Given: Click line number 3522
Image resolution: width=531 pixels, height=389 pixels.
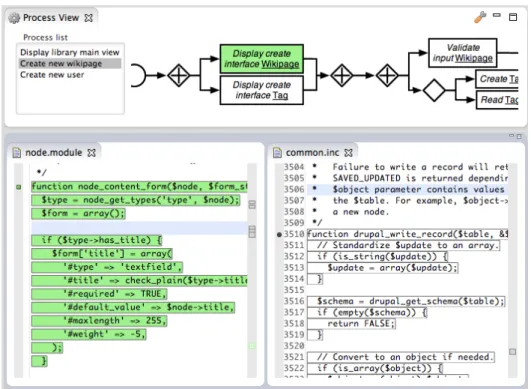Looking at the screenshot, I should coord(294,368).
